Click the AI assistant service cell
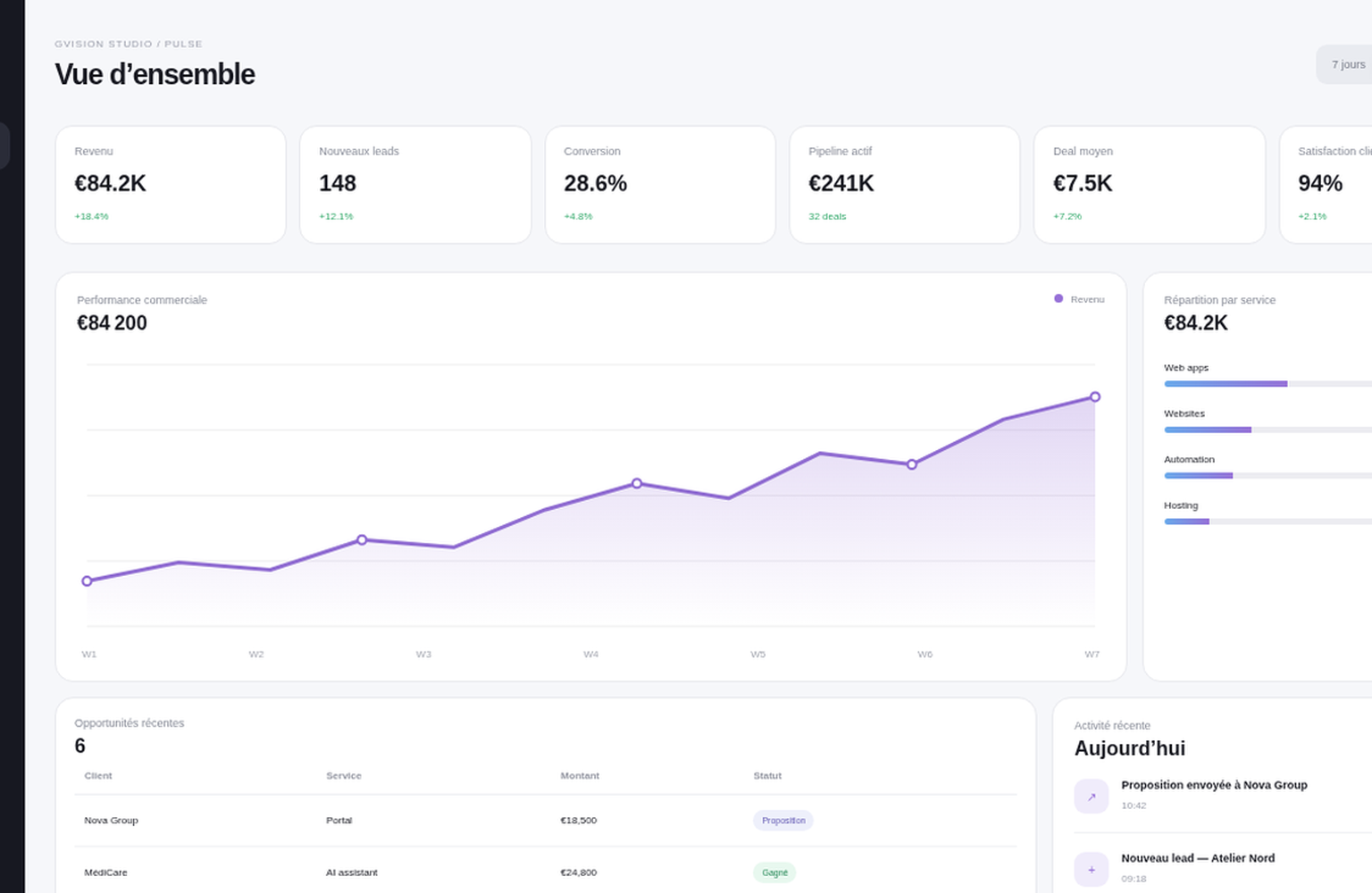The image size is (1372, 893). (x=352, y=872)
